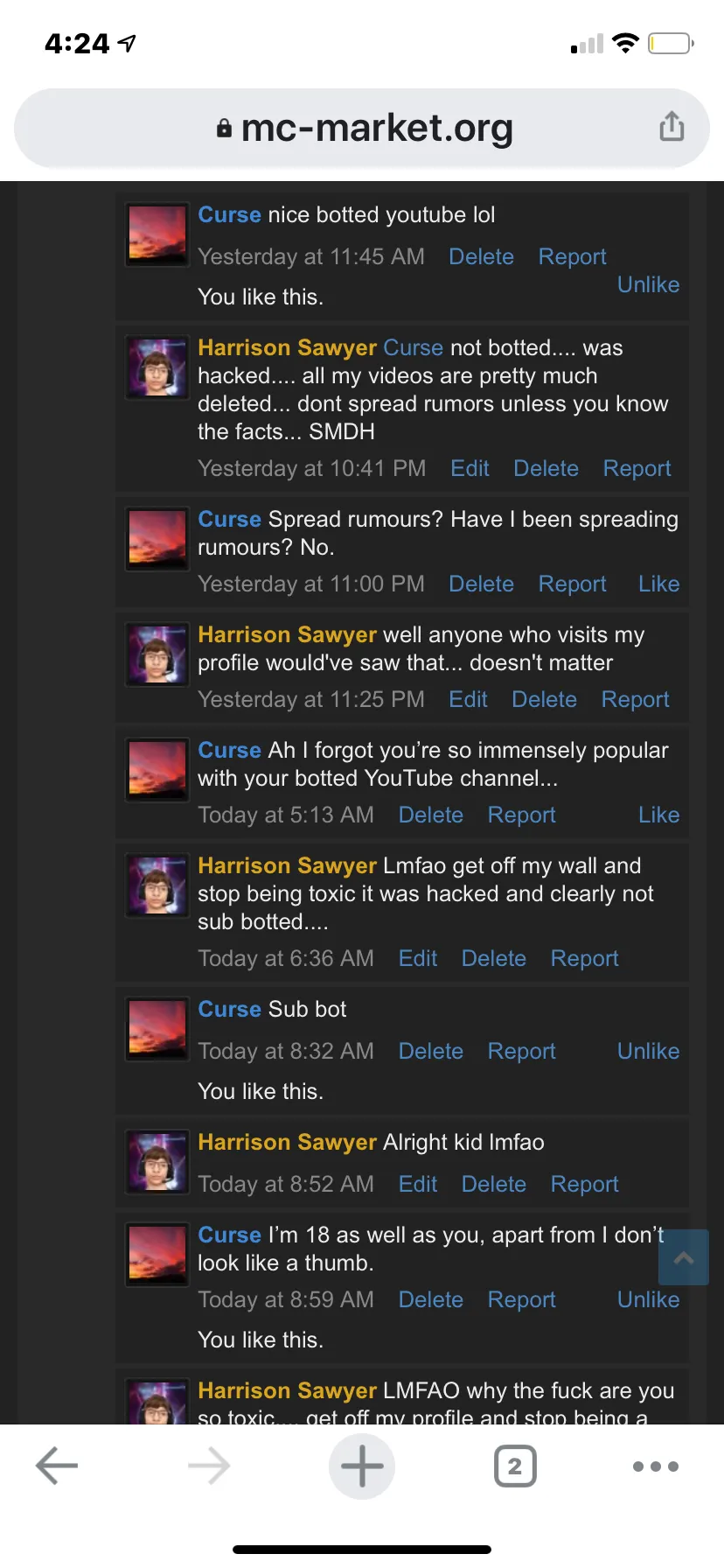Open the three-dot browser menu
724x1568 pixels.
[x=655, y=1466]
